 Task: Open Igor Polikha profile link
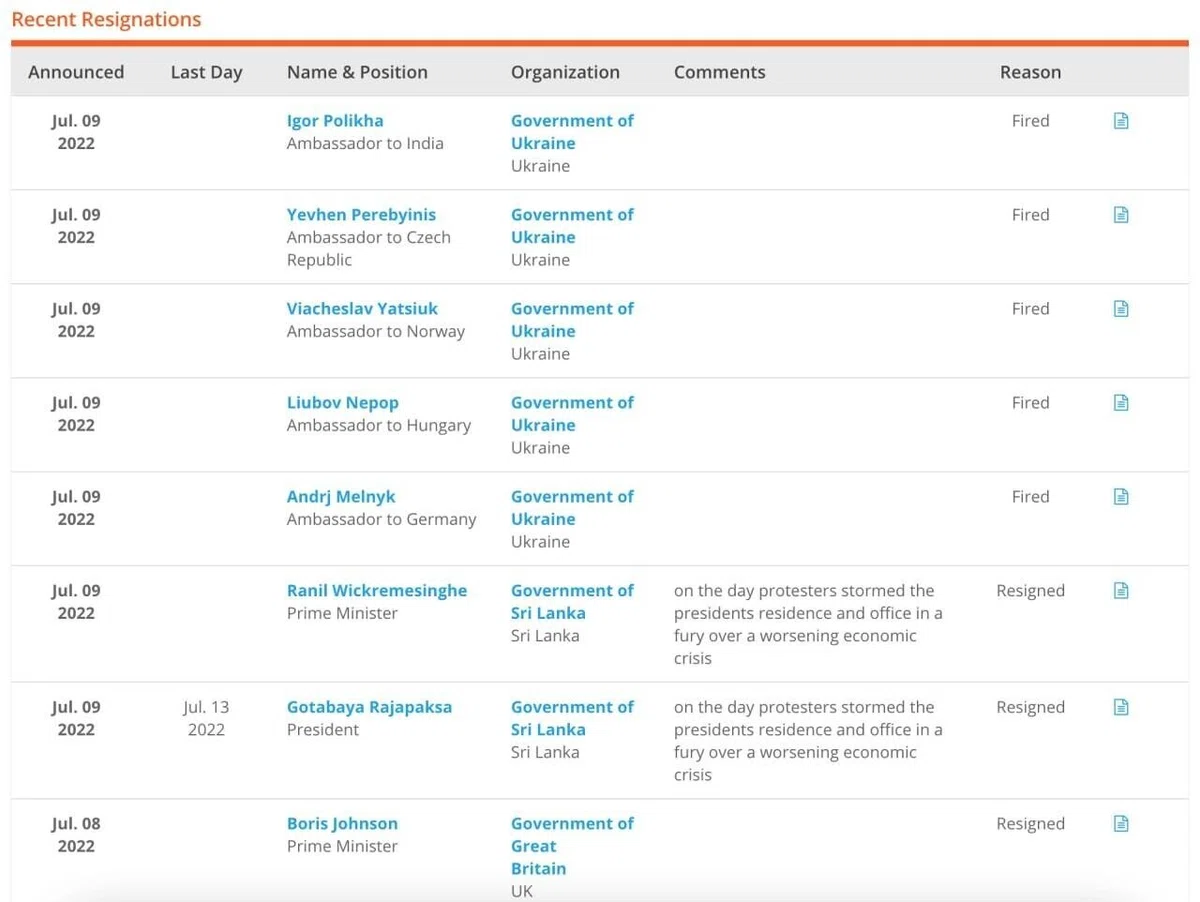point(335,121)
